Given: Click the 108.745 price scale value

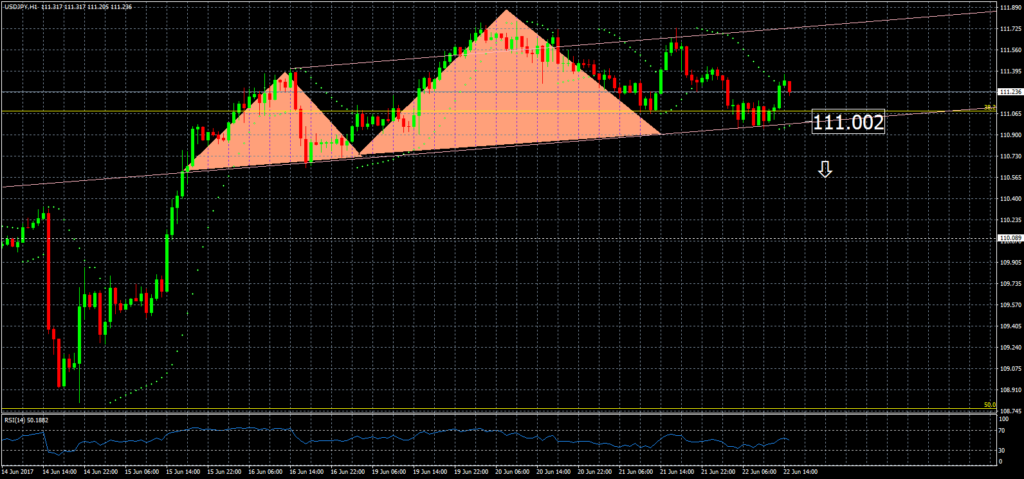Looking at the screenshot, I should point(1009,411).
